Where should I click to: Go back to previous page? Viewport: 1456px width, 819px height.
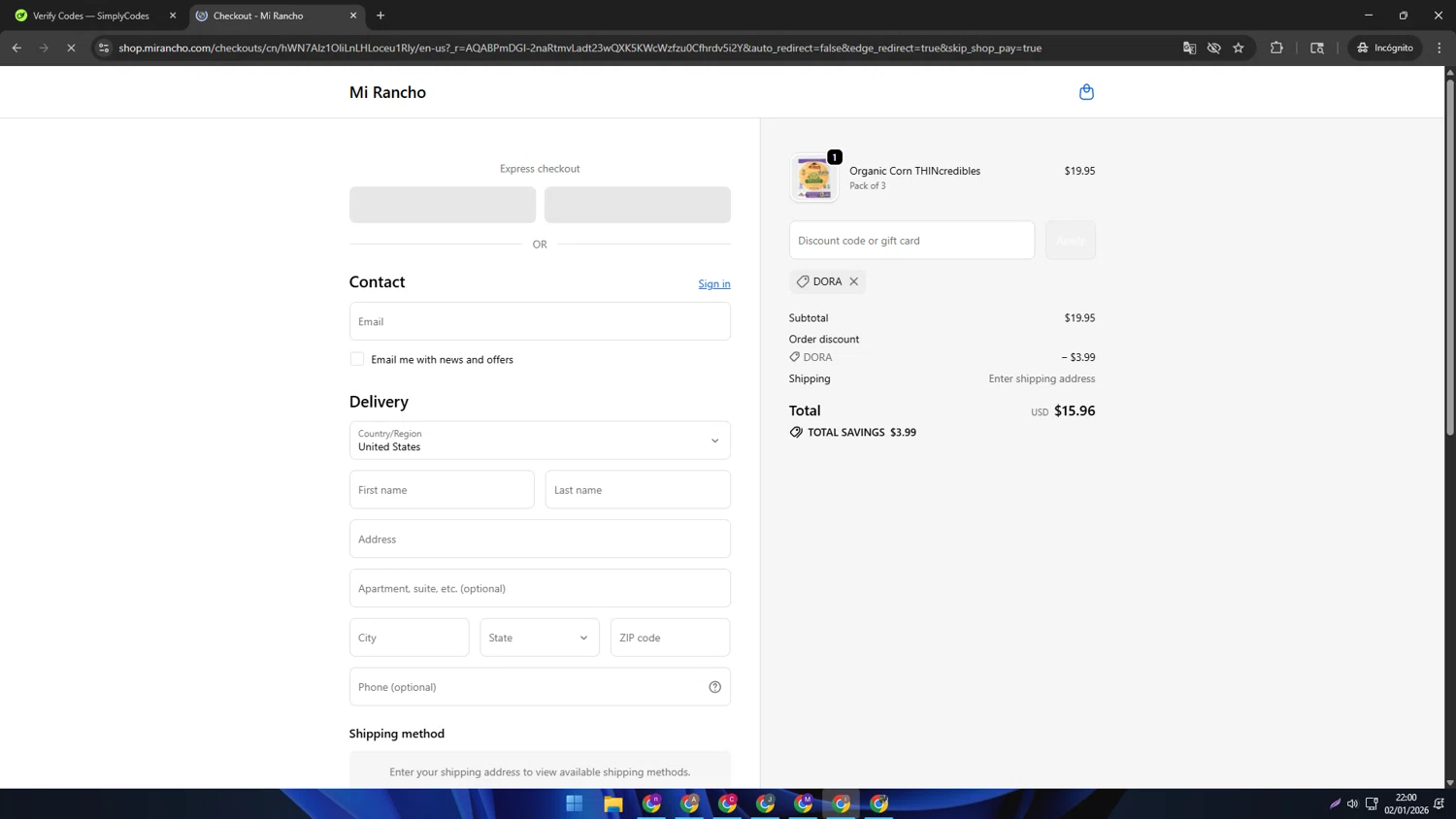(x=17, y=48)
